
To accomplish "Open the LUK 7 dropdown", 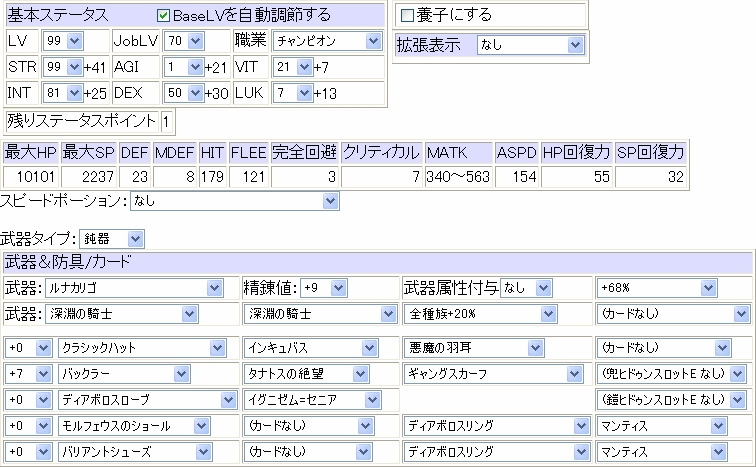I will point(293,93).
